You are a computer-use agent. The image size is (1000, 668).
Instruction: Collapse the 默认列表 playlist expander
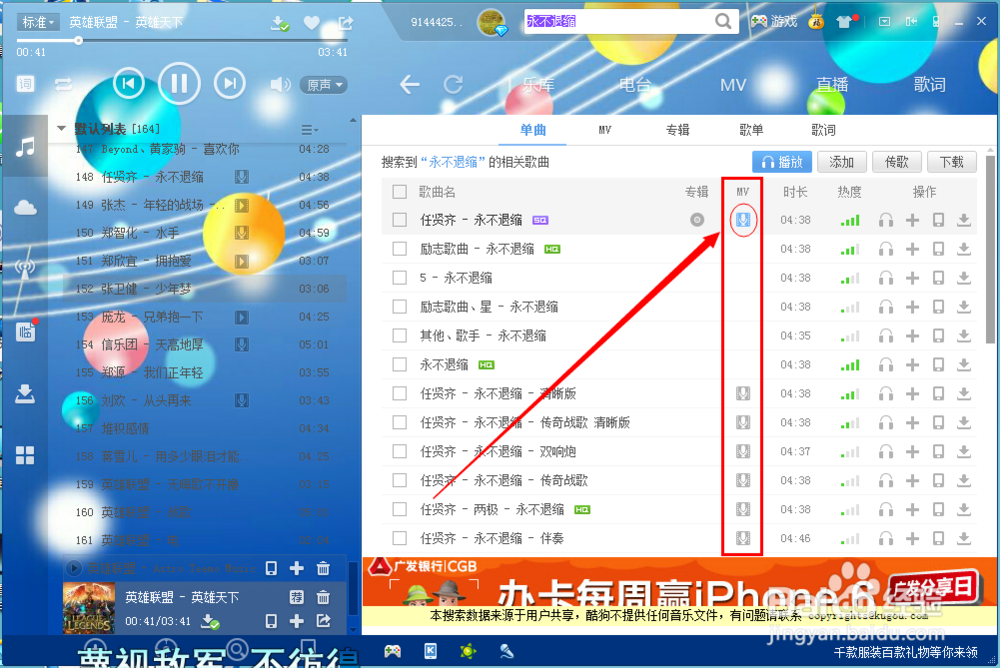61,128
